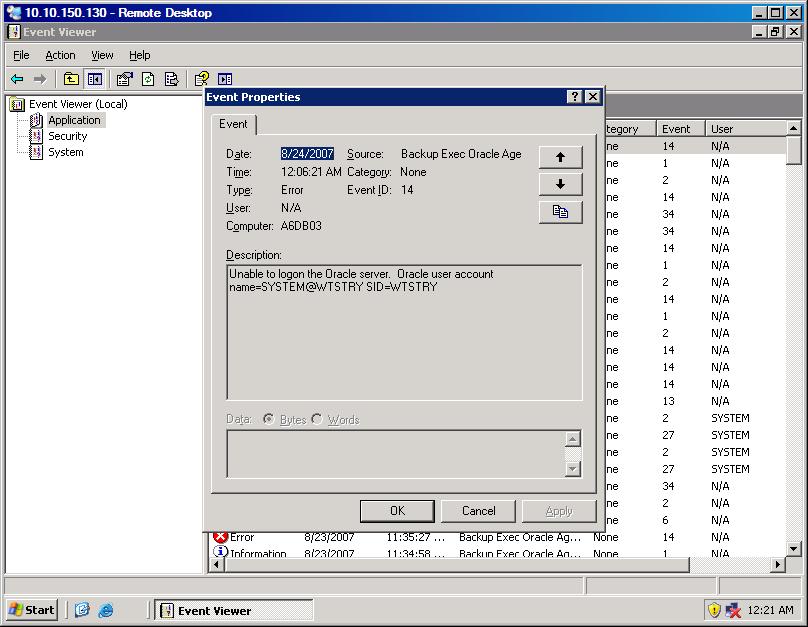This screenshot has height=627, width=808.
Task: Click the Help toolbar icon
Action: tap(201, 79)
